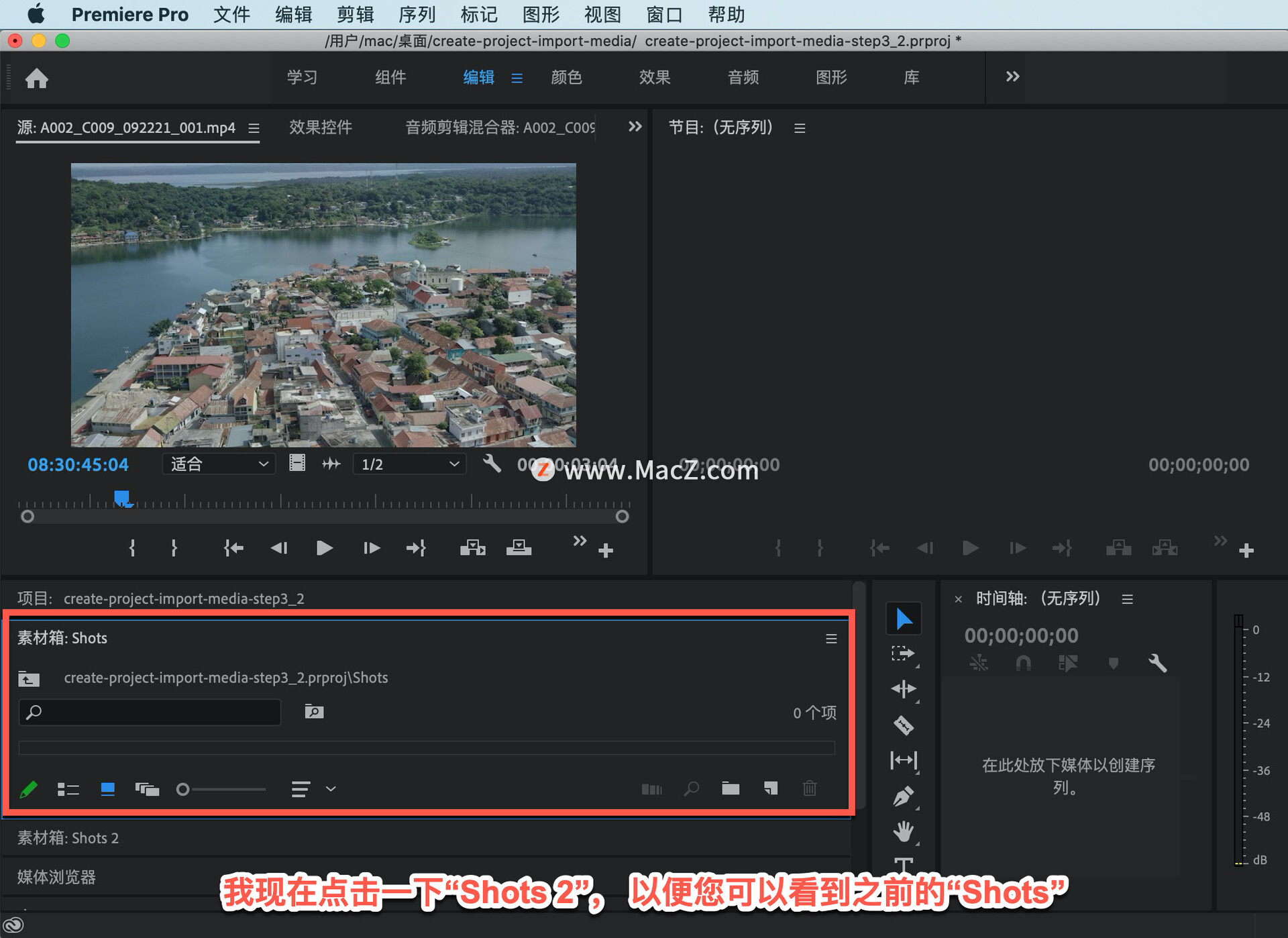Switch to the 颜色 workspace

point(566,77)
